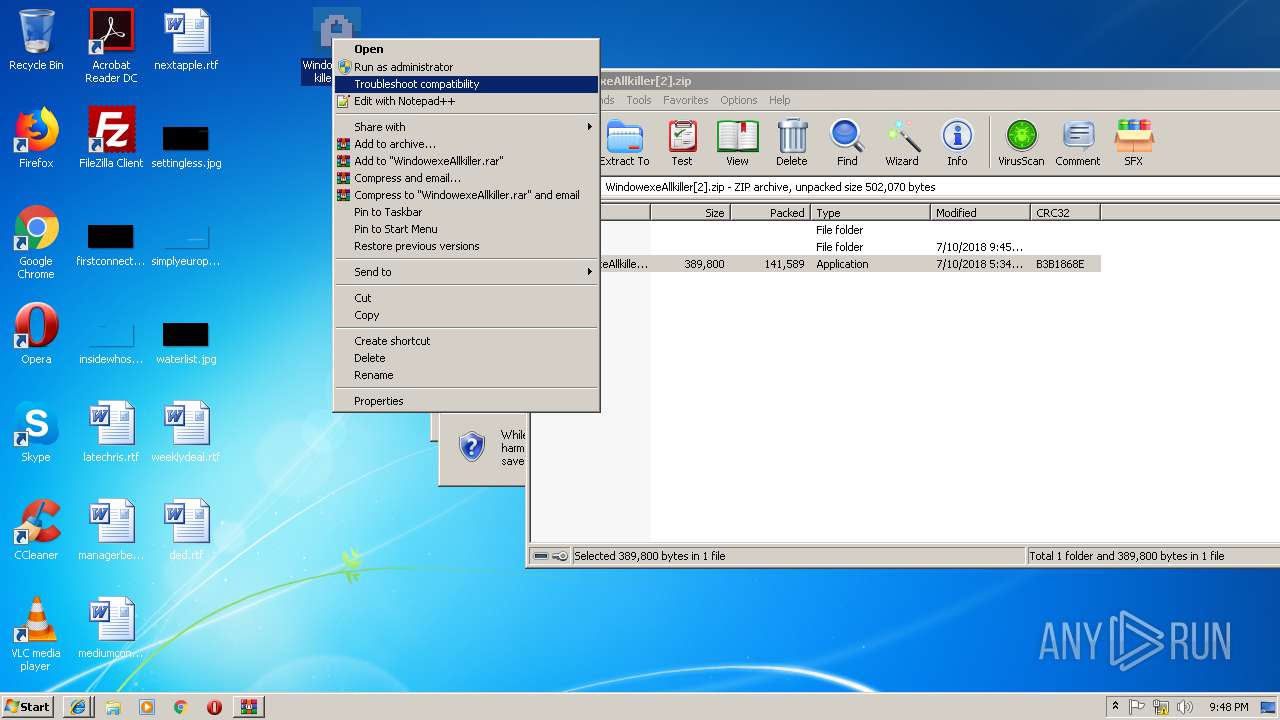Select Run as administrator
1280x720 pixels.
coord(466,67)
